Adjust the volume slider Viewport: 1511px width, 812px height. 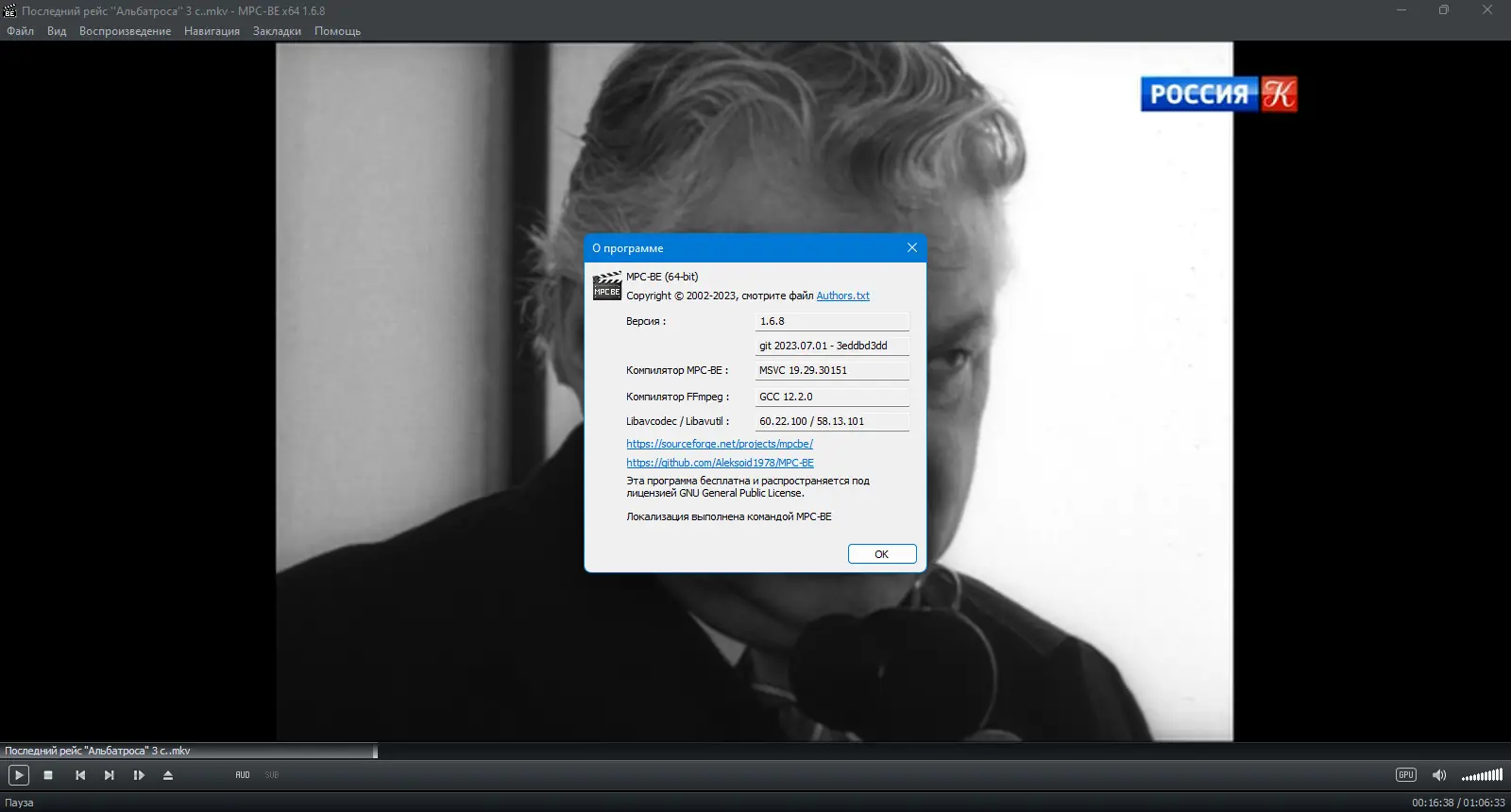point(1482,775)
